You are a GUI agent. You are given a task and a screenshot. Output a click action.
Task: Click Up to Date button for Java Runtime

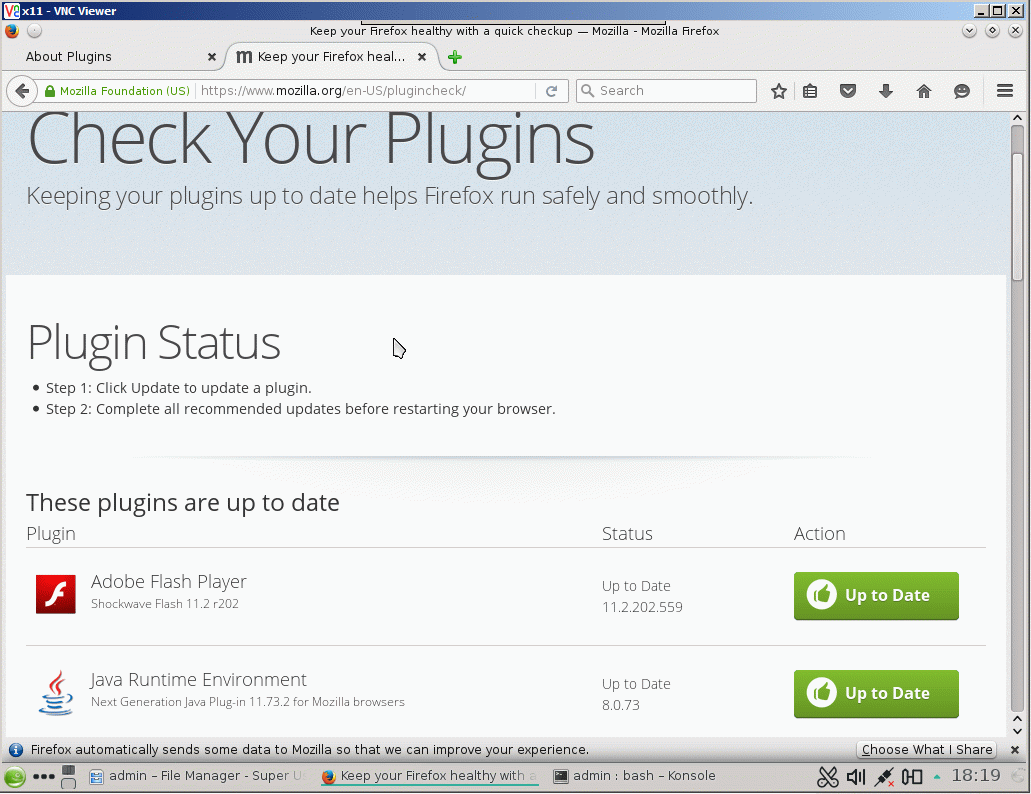click(876, 693)
